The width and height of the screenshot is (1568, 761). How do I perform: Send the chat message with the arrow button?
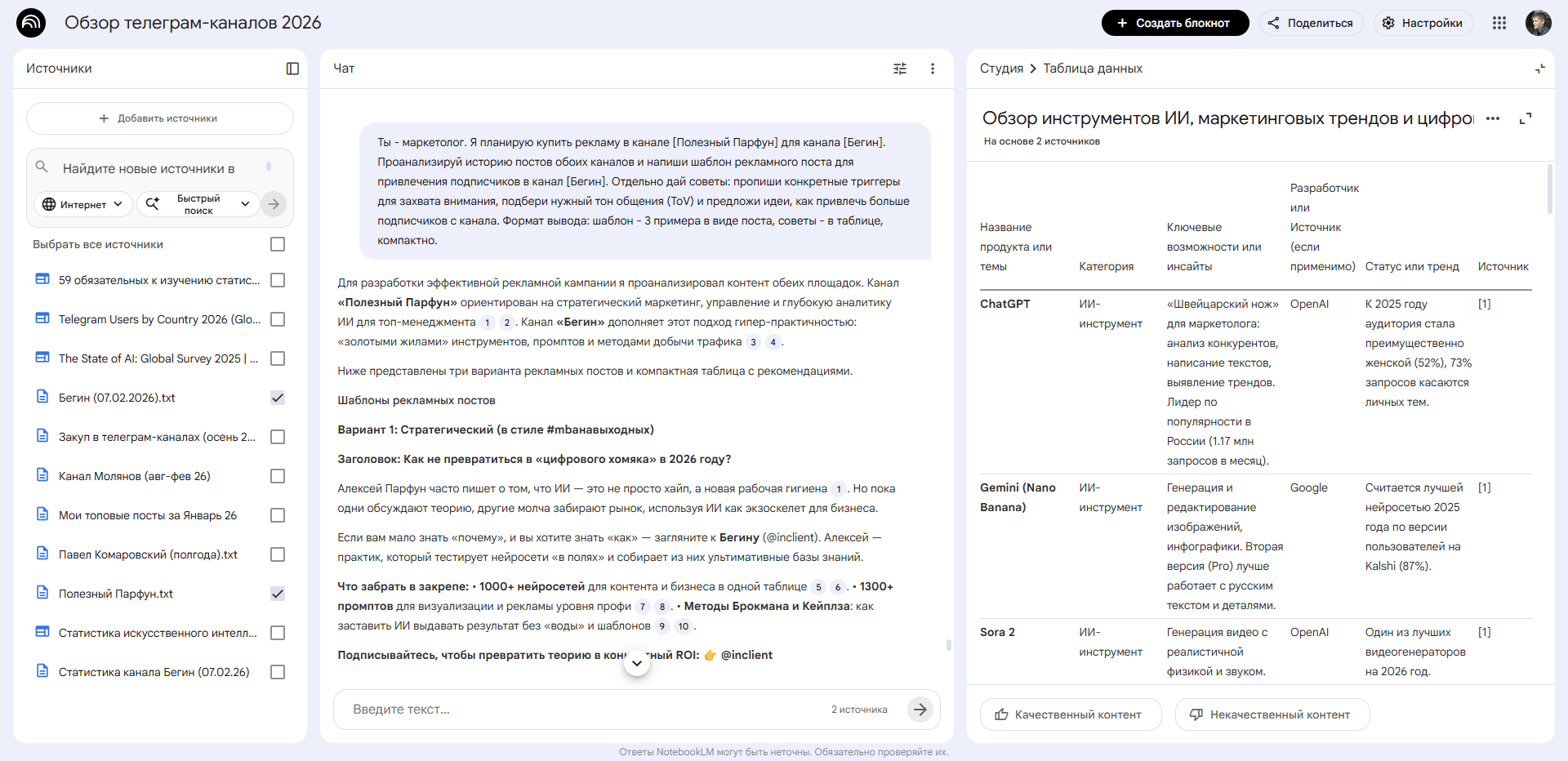click(920, 710)
